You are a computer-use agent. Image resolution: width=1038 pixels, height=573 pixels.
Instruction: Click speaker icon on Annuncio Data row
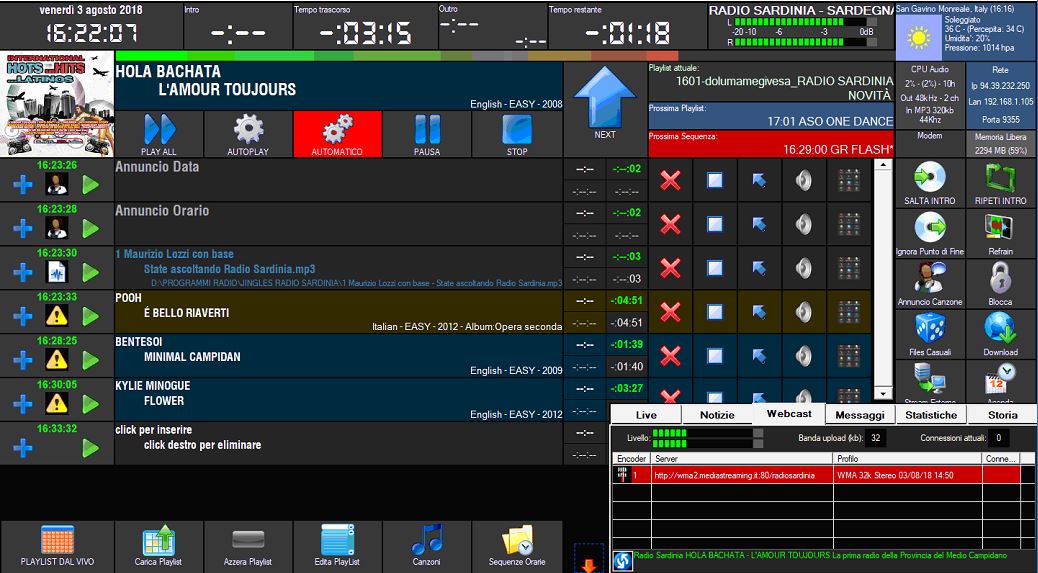pyautogui.click(x=804, y=180)
